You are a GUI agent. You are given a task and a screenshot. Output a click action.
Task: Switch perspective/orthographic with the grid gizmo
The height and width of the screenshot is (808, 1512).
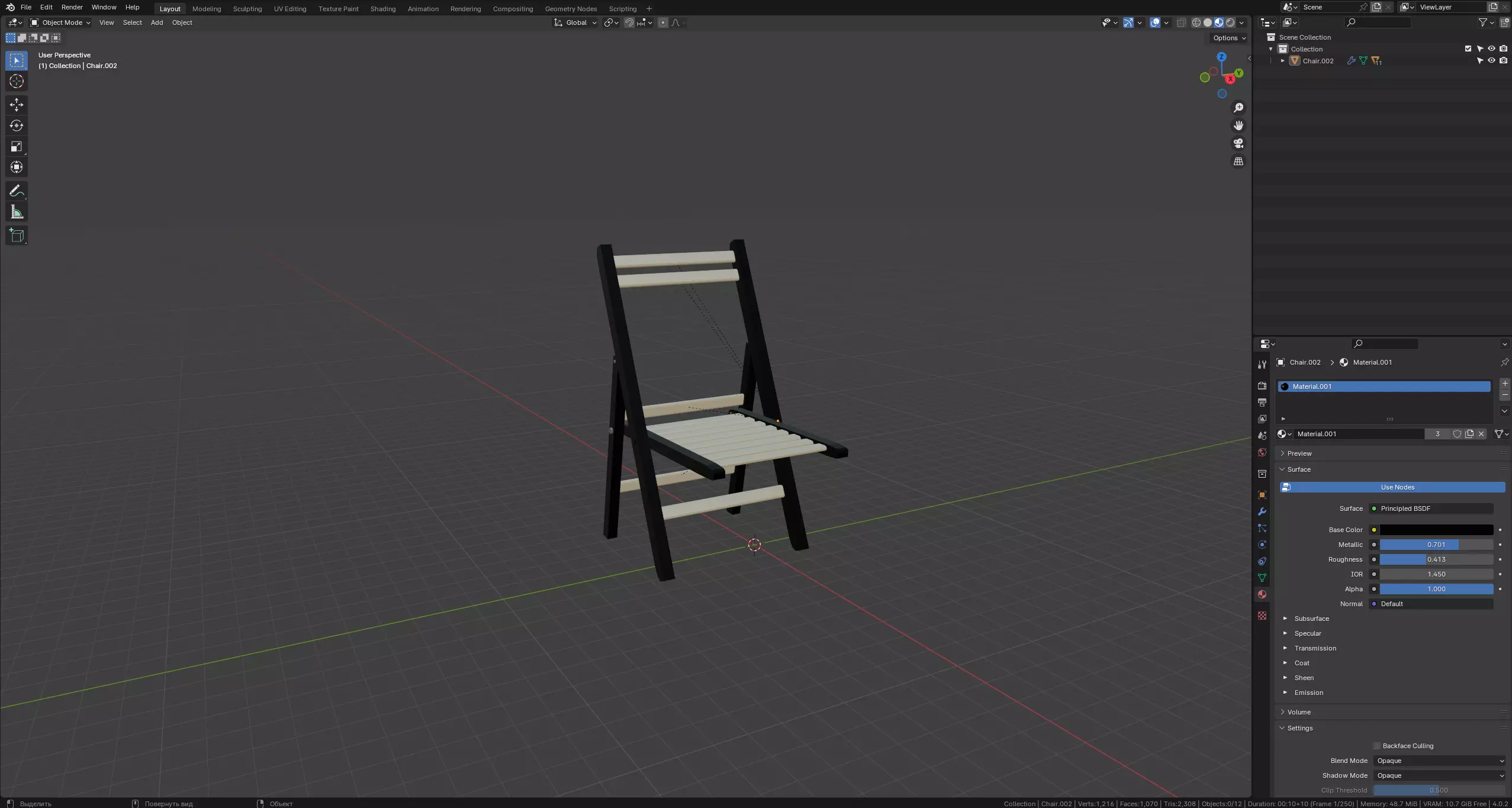(x=1238, y=161)
